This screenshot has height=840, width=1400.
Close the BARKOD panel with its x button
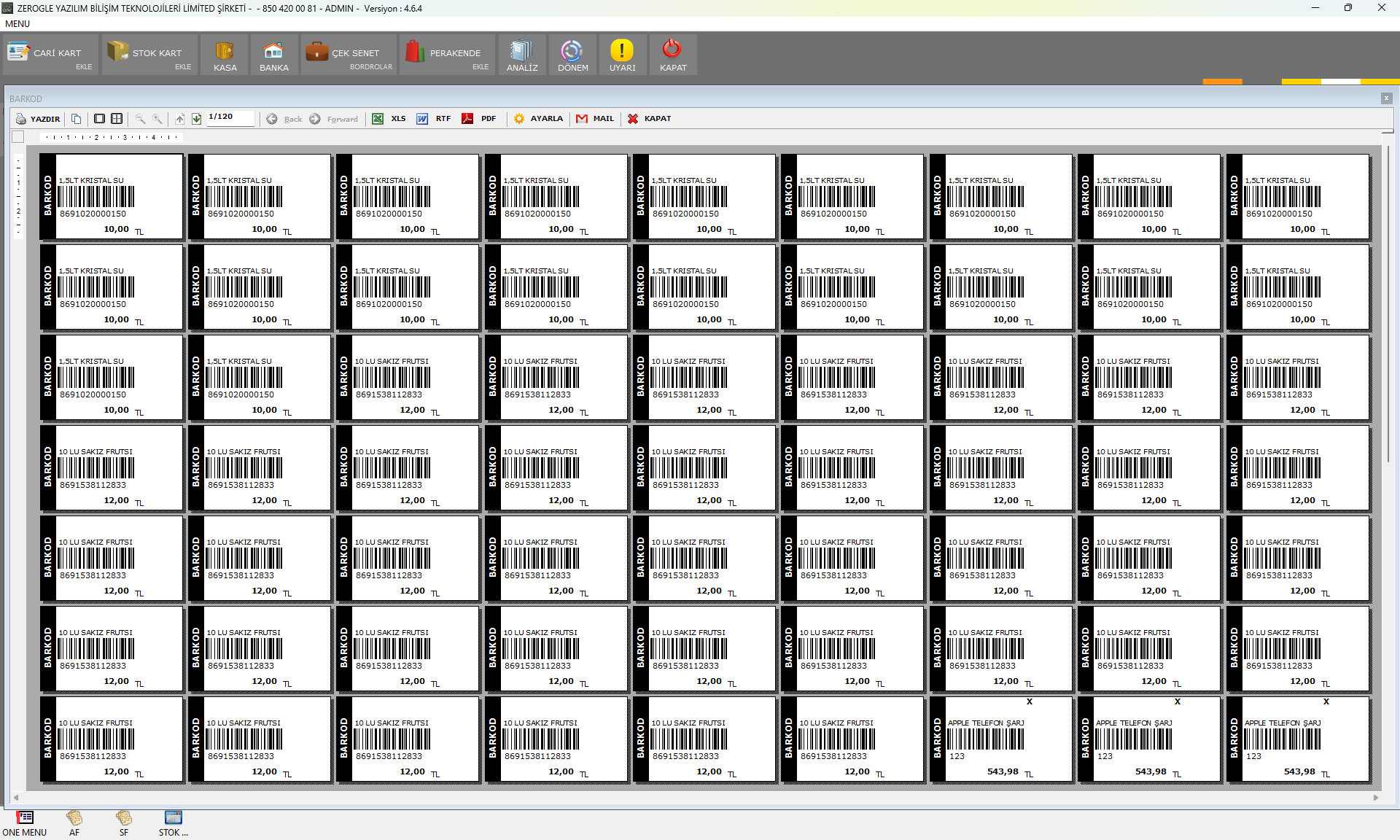pyautogui.click(x=1386, y=98)
